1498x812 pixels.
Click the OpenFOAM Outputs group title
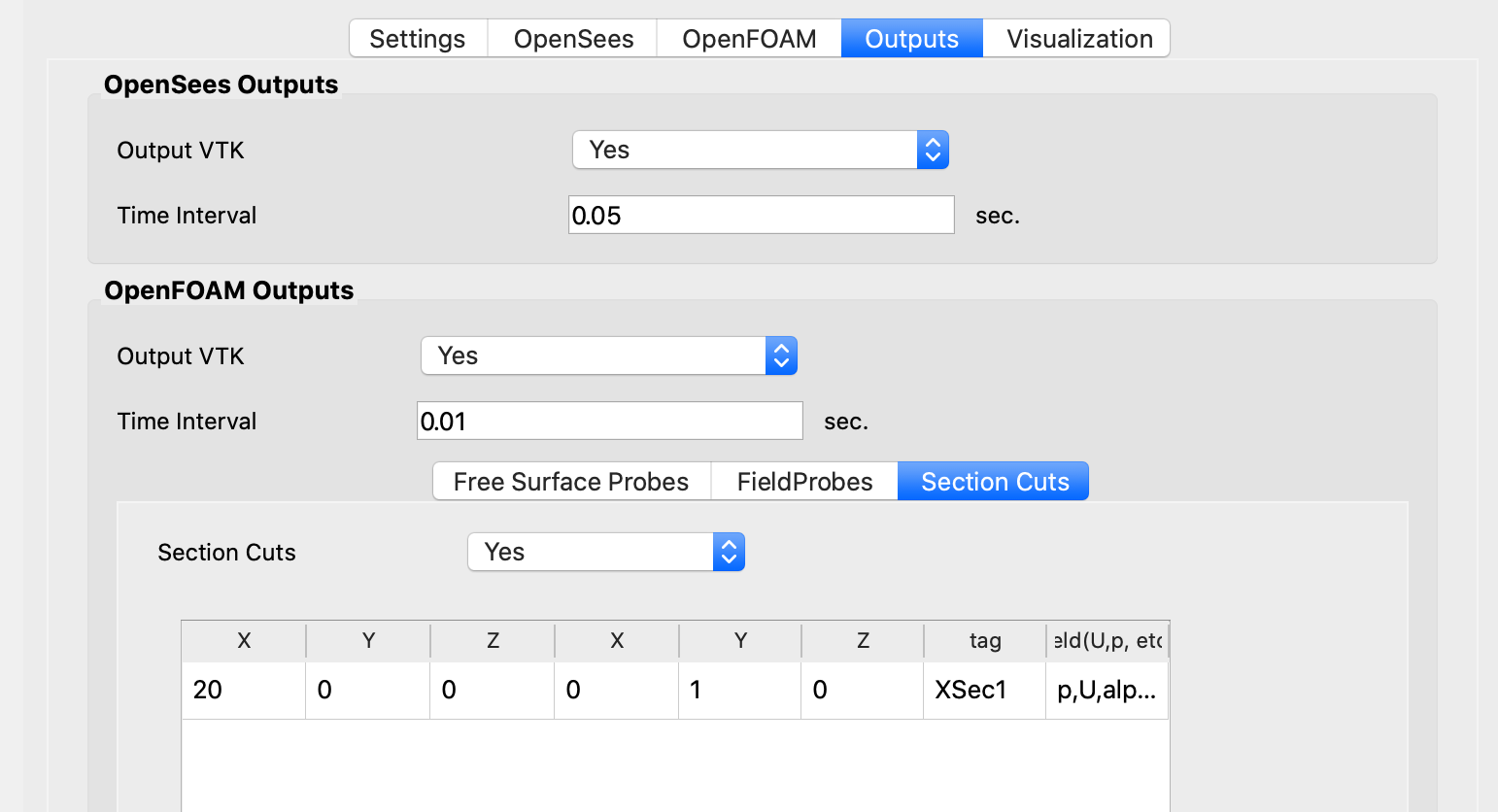click(x=229, y=290)
